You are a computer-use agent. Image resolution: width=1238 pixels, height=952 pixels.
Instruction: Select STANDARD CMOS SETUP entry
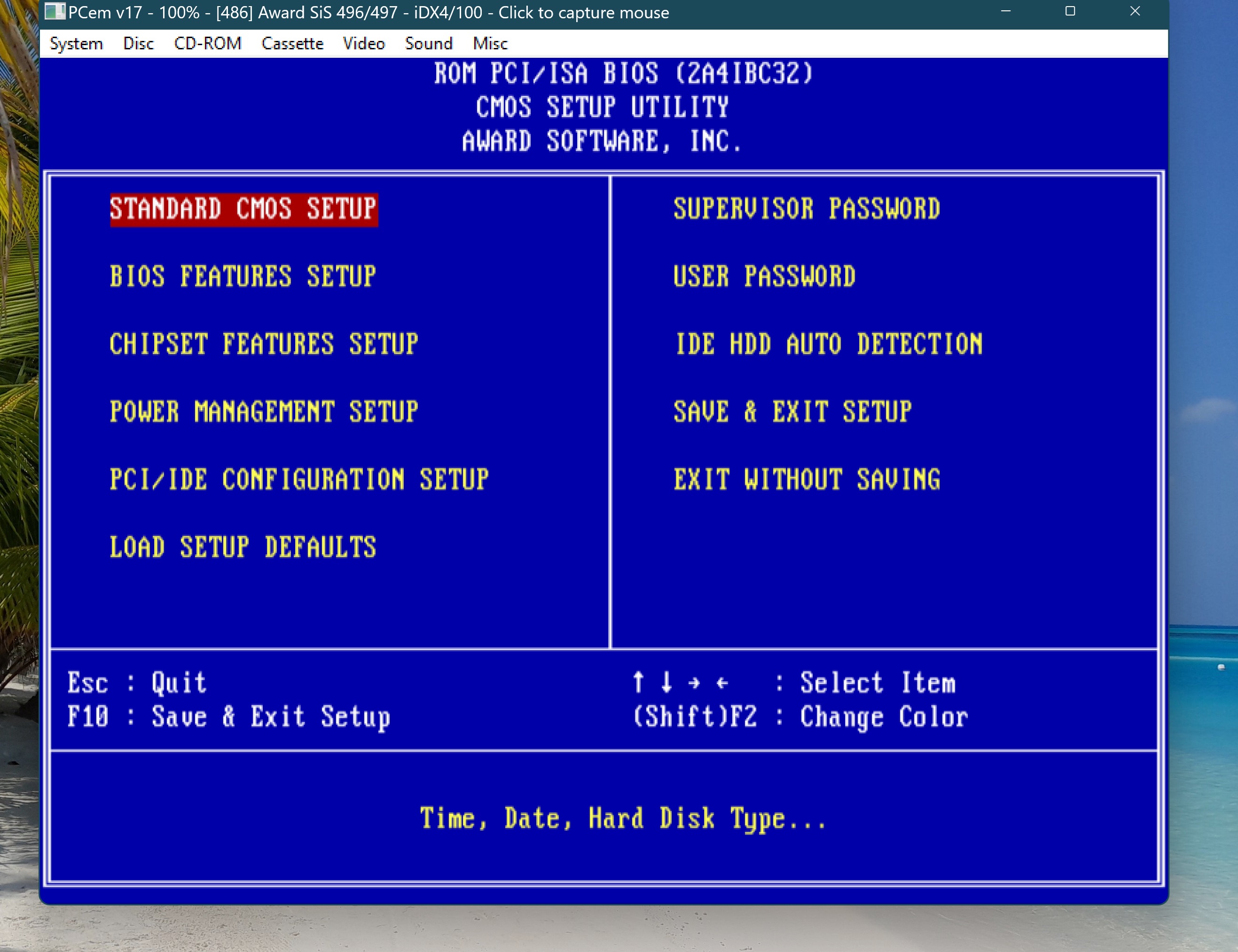point(243,209)
